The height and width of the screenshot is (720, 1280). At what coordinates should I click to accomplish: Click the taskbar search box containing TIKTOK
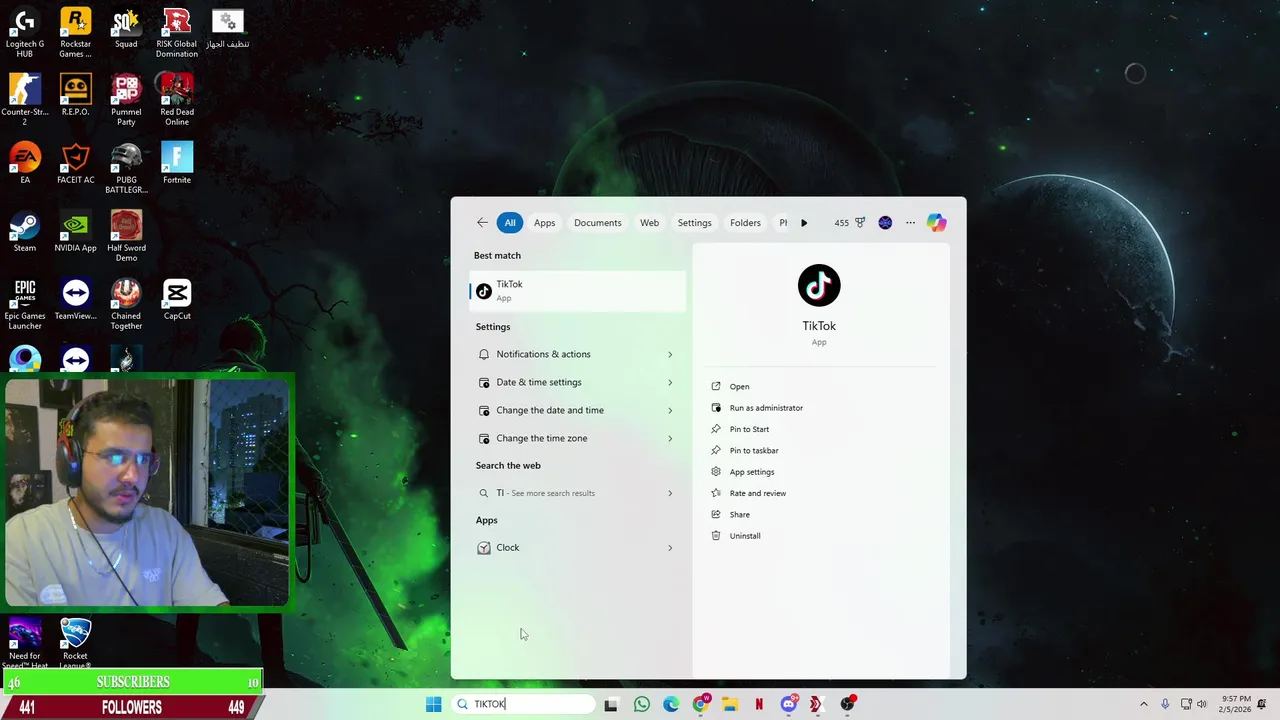(x=523, y=704)
